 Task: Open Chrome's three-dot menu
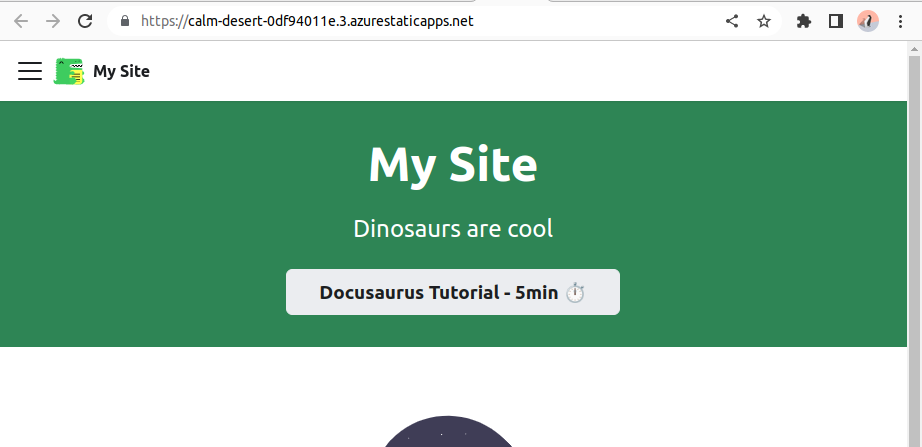[x=900, y=22]
